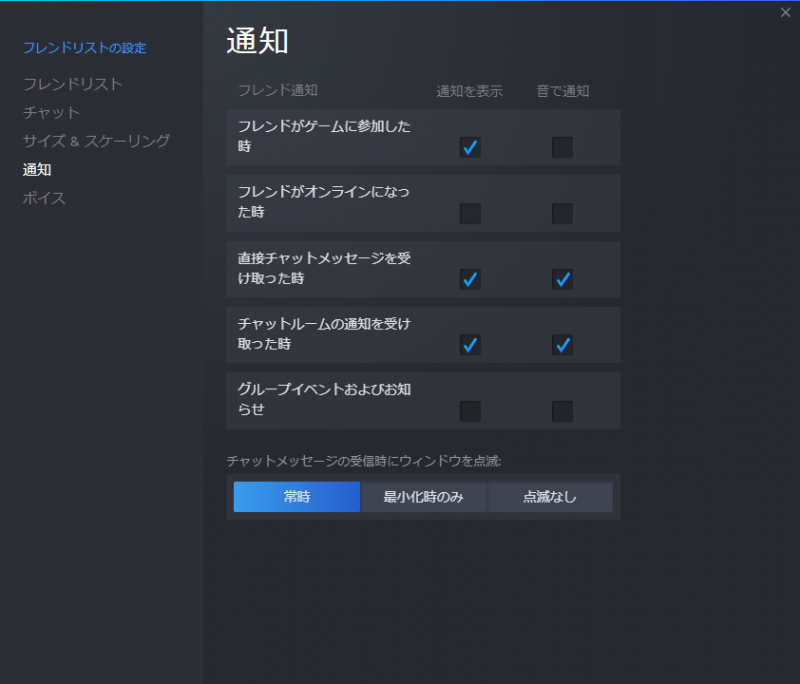
Task: Select 通知 in the sidebar
Action: pos(37,170)
